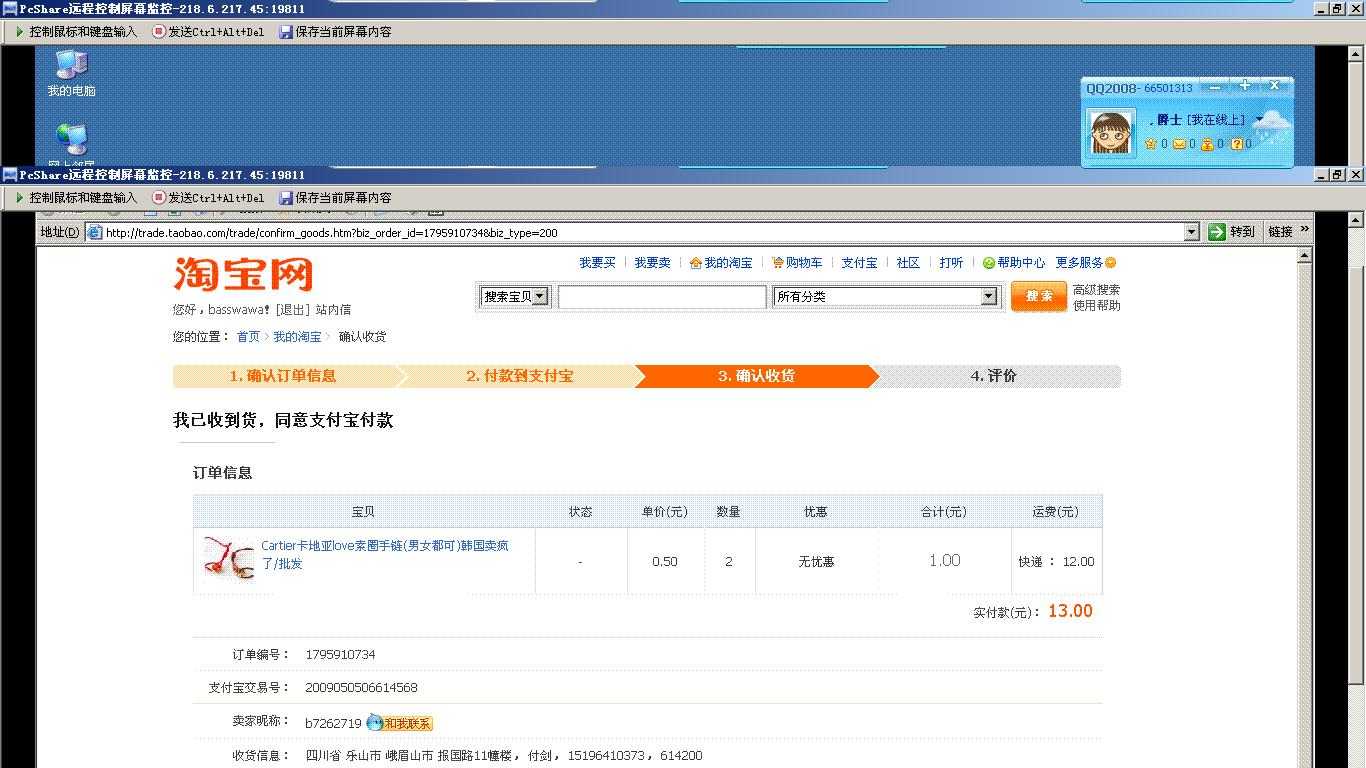Click the [退出] logout link

pyautogui.click(x=293, y=310)
